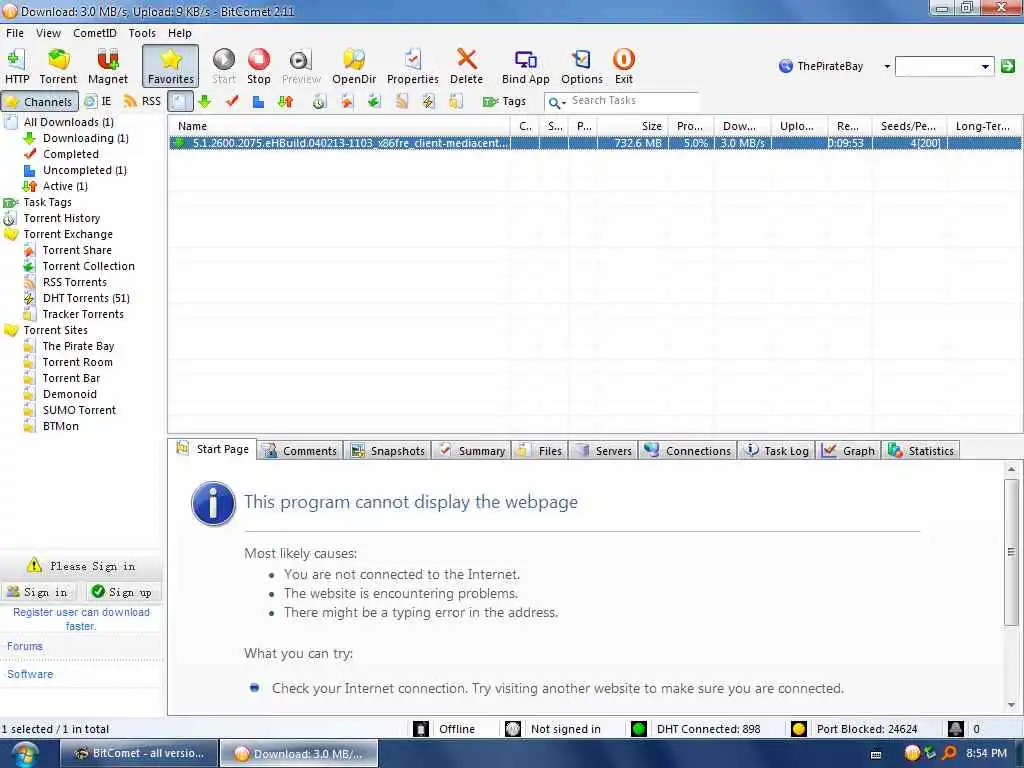Sort tasks by Size column header
This screenshot has width=1024, height=768.
(632, 126)
